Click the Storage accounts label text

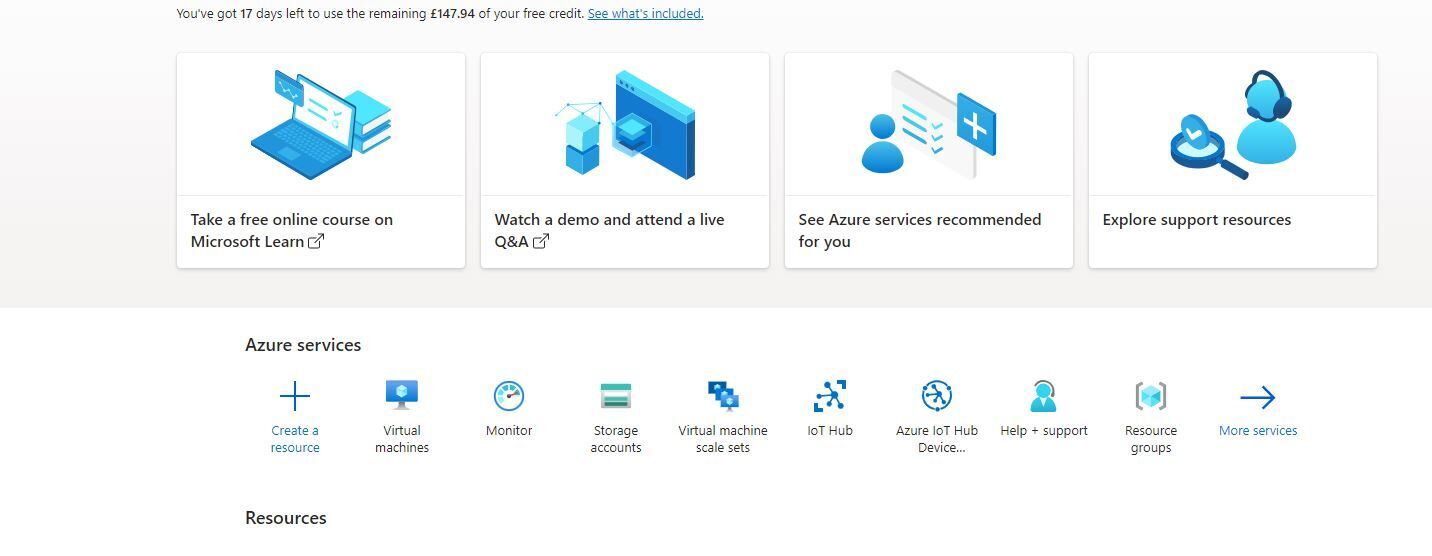click(x=616, y=439)
